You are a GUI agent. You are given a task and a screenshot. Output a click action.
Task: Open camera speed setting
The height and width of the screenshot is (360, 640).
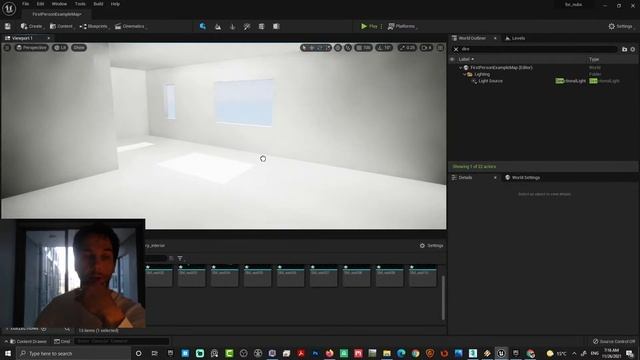[426, 48]
